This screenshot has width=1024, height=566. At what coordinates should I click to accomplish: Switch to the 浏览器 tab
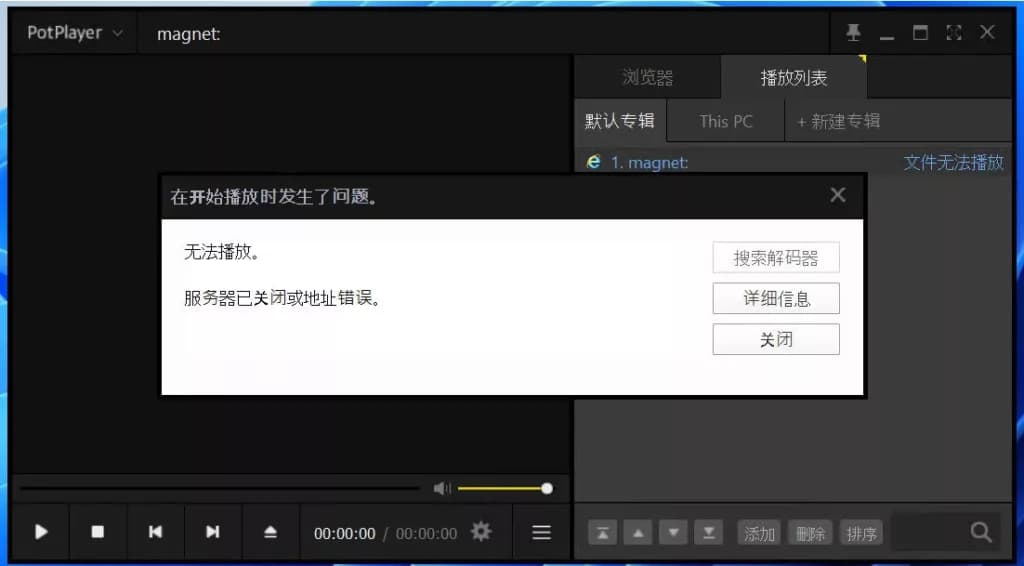(647, 77)
